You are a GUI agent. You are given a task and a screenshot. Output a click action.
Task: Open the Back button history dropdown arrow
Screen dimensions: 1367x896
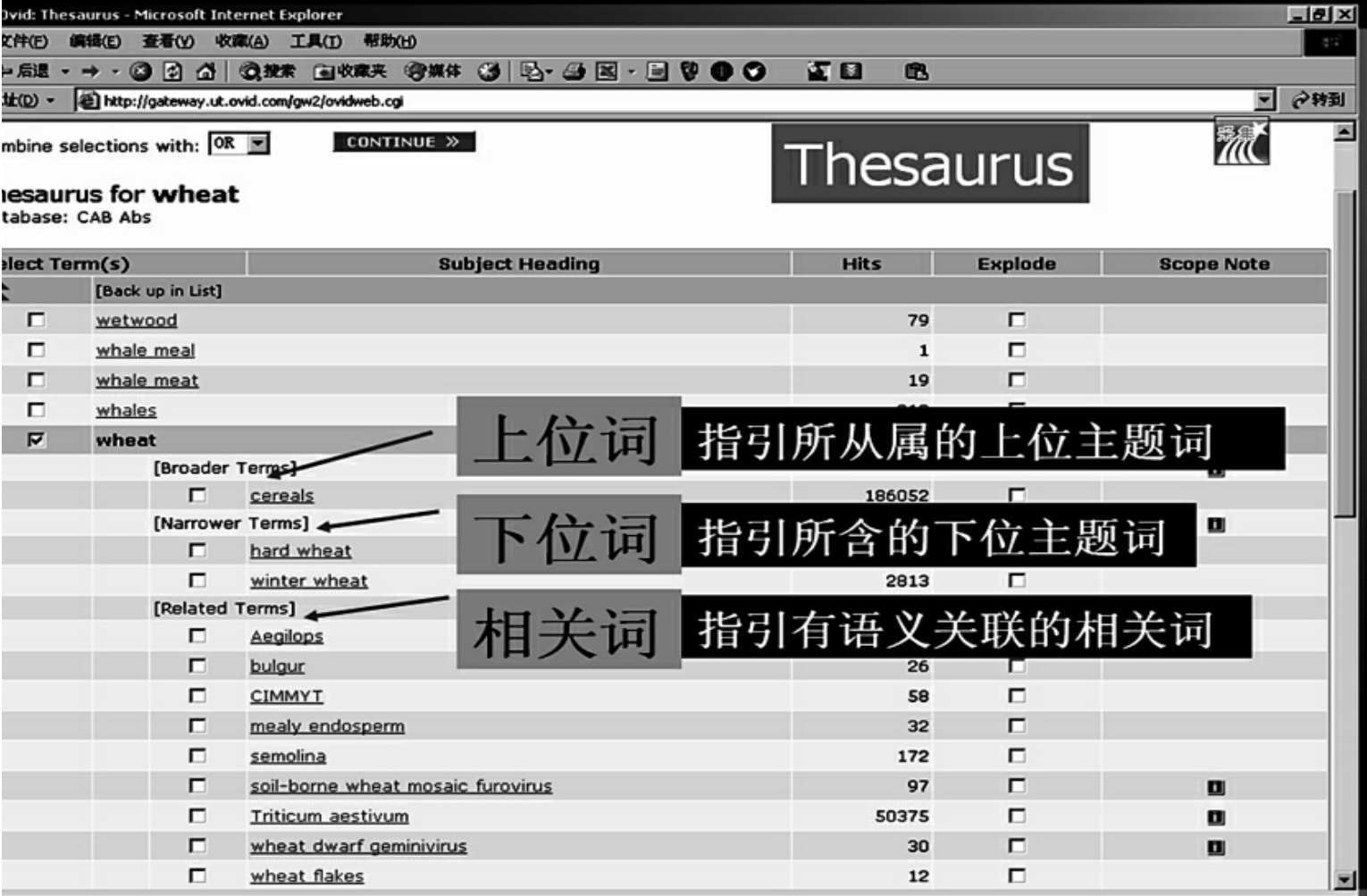(65, 71)
